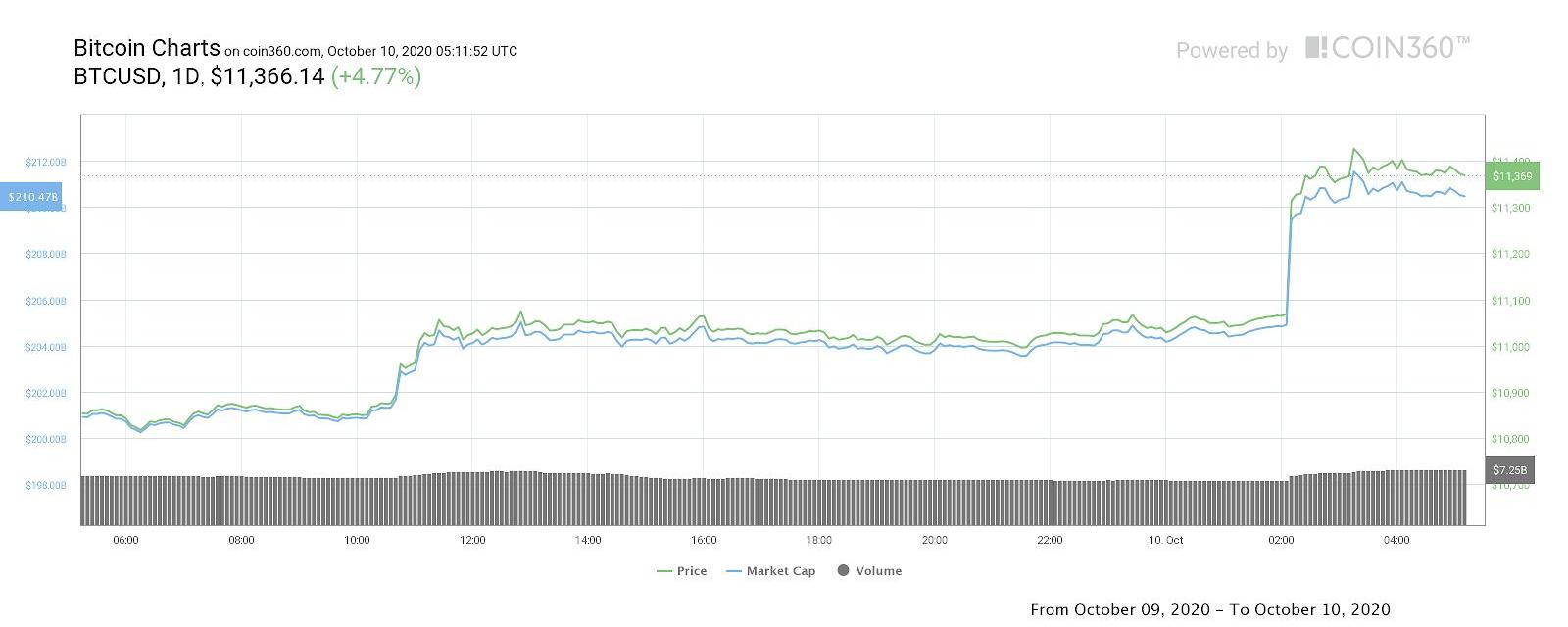Click the gray Volume legend circle

pyautogui.click(x=843, y=570)
